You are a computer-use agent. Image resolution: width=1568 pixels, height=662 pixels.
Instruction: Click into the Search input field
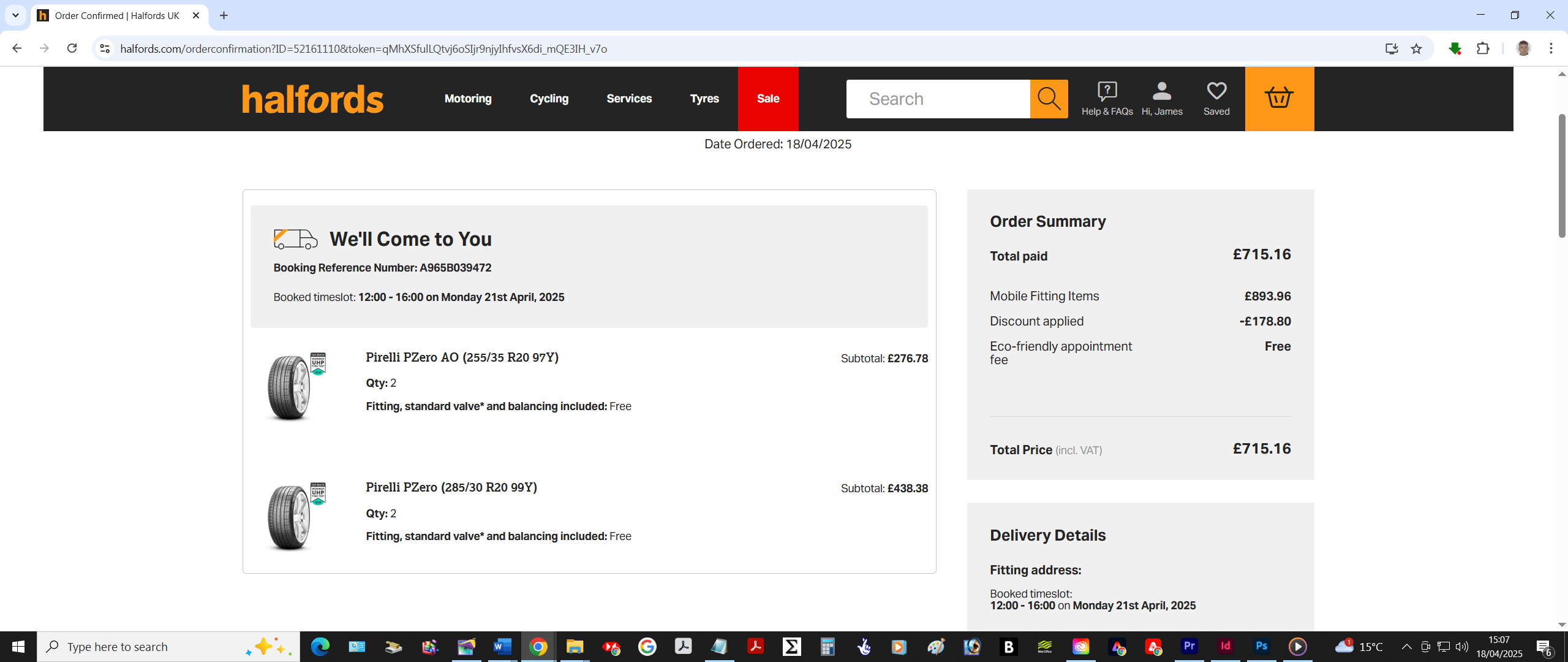coord(938,99)
